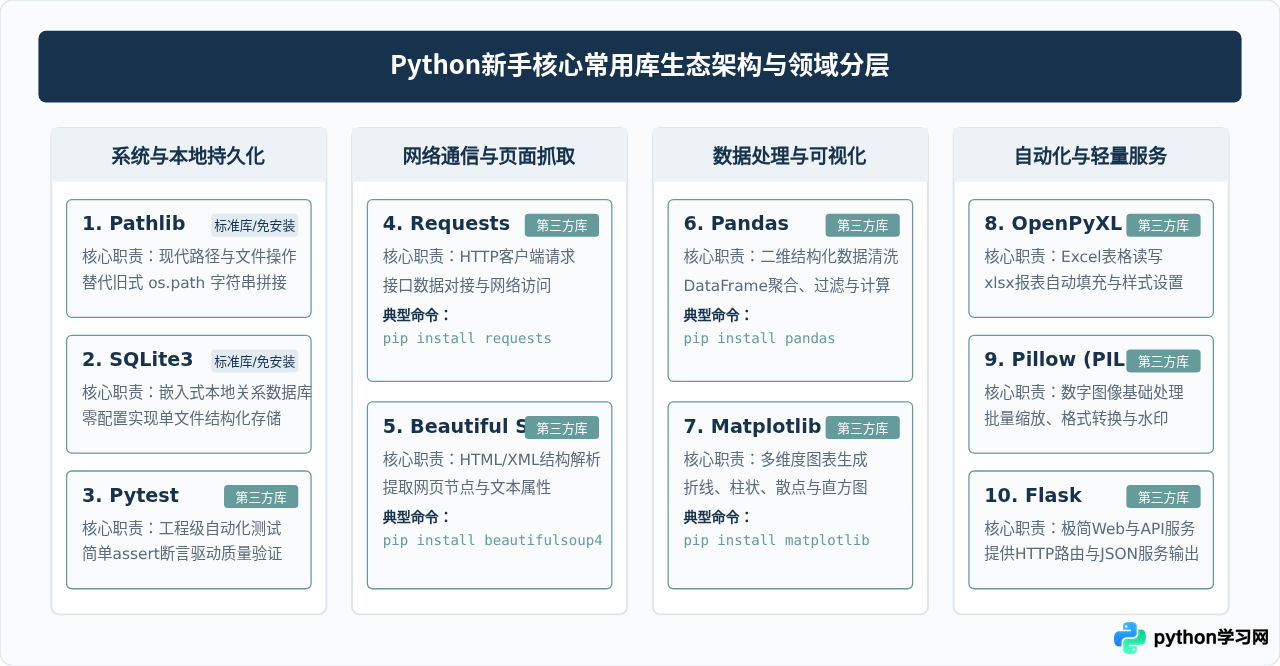This screenshot has width=1280, height=666.
Task: Click the 7. Matplotlib card title
Action: [752, 427]
